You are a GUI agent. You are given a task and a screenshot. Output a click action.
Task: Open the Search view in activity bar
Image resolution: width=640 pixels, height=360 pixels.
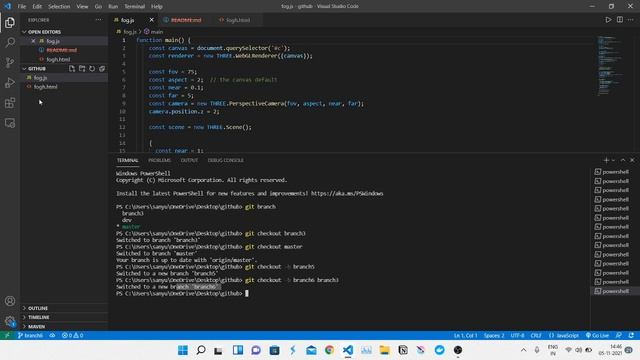pyautogui.click(x=10, y=42)
